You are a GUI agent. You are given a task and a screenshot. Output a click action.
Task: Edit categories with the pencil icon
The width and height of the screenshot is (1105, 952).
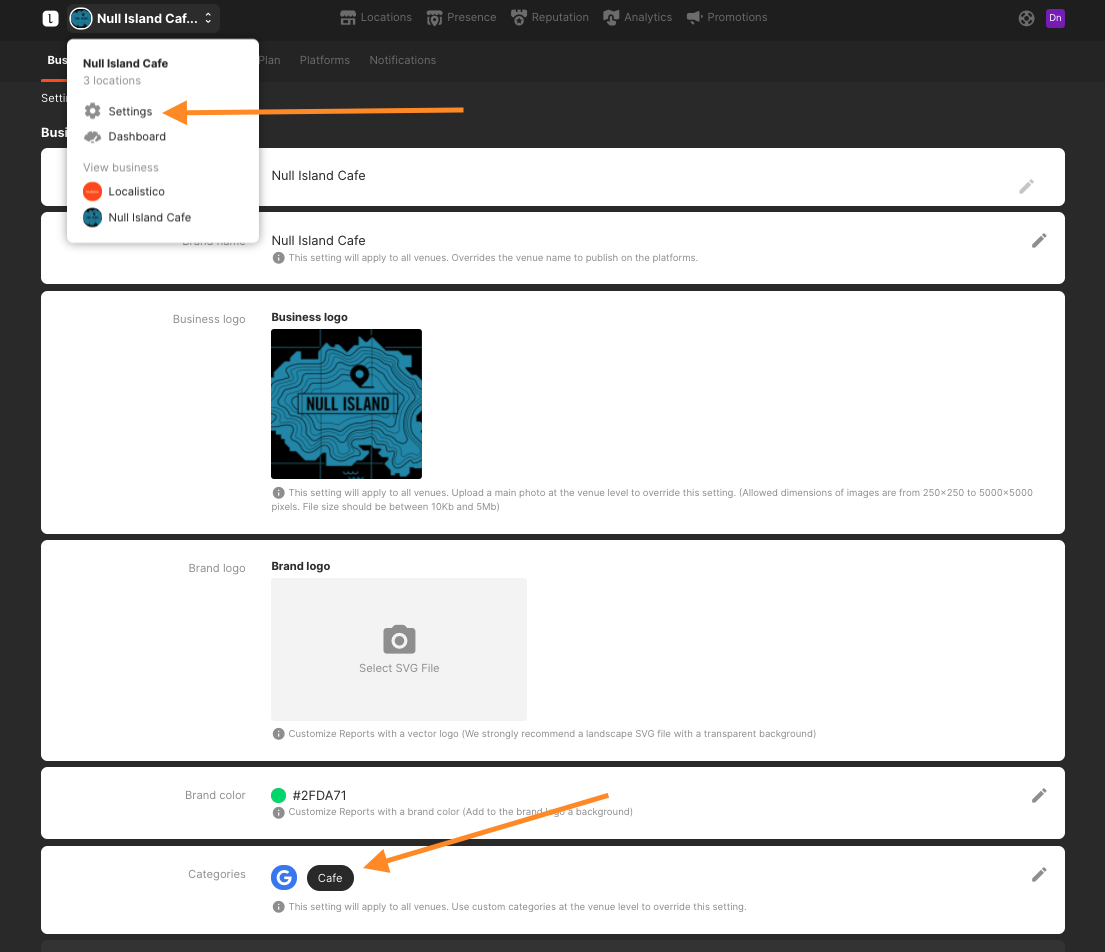1039,874
